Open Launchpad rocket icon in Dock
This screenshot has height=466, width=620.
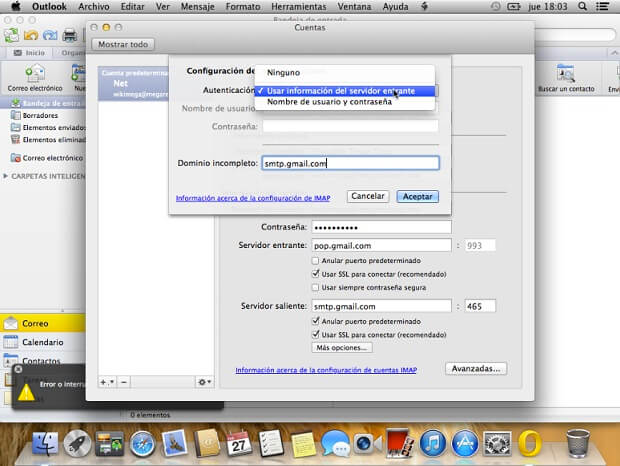pyautogui.click(x=77, y=443)
